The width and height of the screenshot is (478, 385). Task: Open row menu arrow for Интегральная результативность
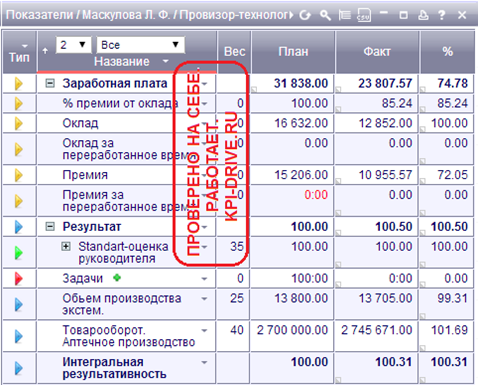204,362
